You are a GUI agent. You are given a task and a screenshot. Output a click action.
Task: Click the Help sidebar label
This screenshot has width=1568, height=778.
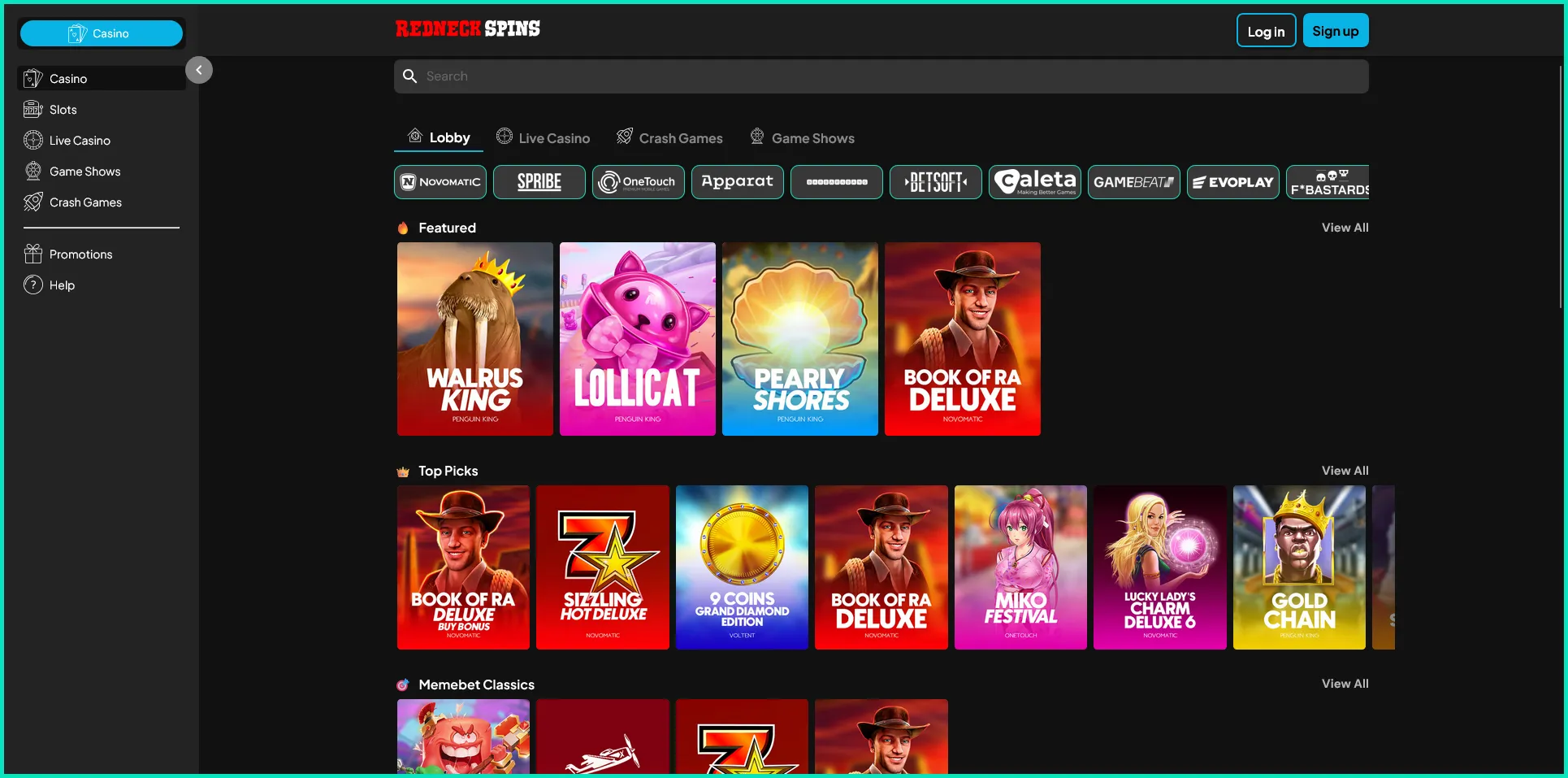62,285
